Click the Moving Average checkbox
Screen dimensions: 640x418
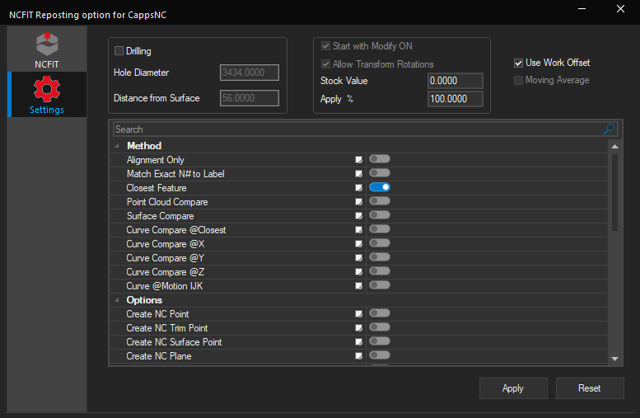(518, 80)
